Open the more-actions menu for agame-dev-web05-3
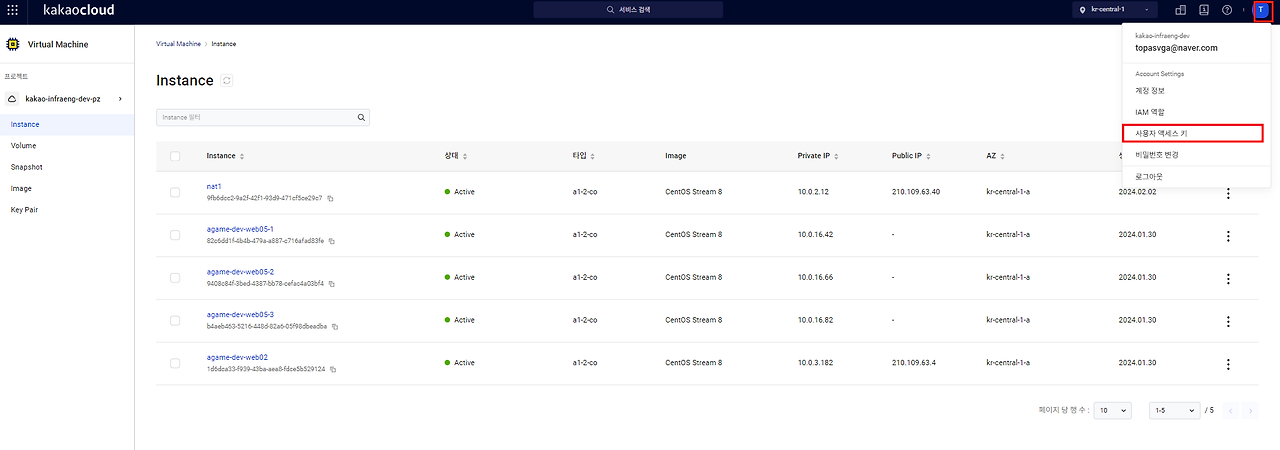Viewport: 1280px width, 450px height. [1228, 321]
